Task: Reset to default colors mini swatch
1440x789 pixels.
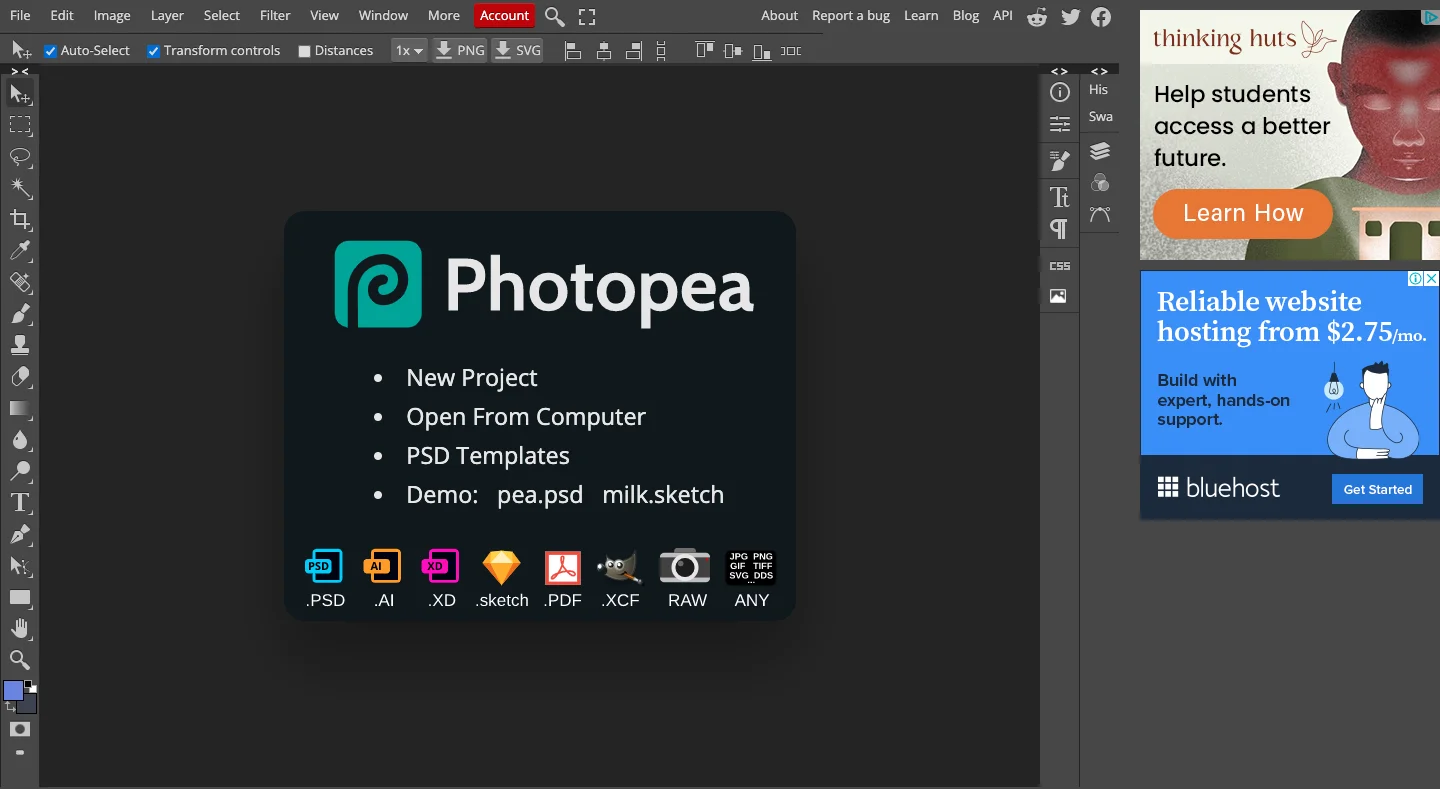Action: pos(30,687)
